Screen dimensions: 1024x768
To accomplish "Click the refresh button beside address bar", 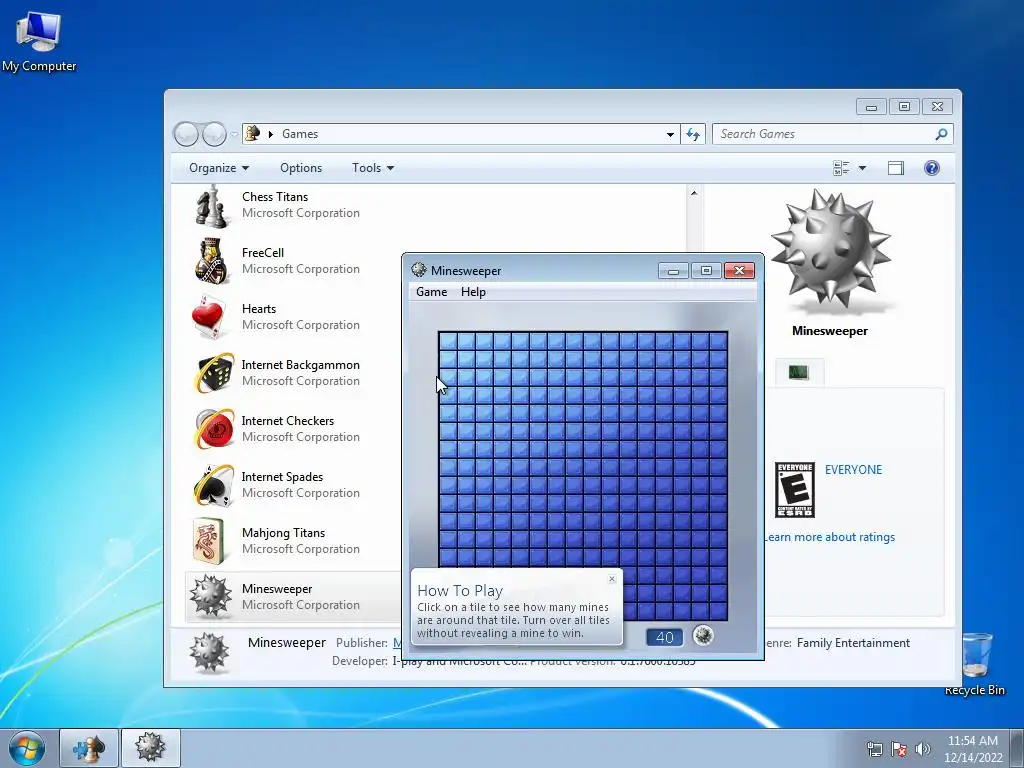I will click(693, 134).
